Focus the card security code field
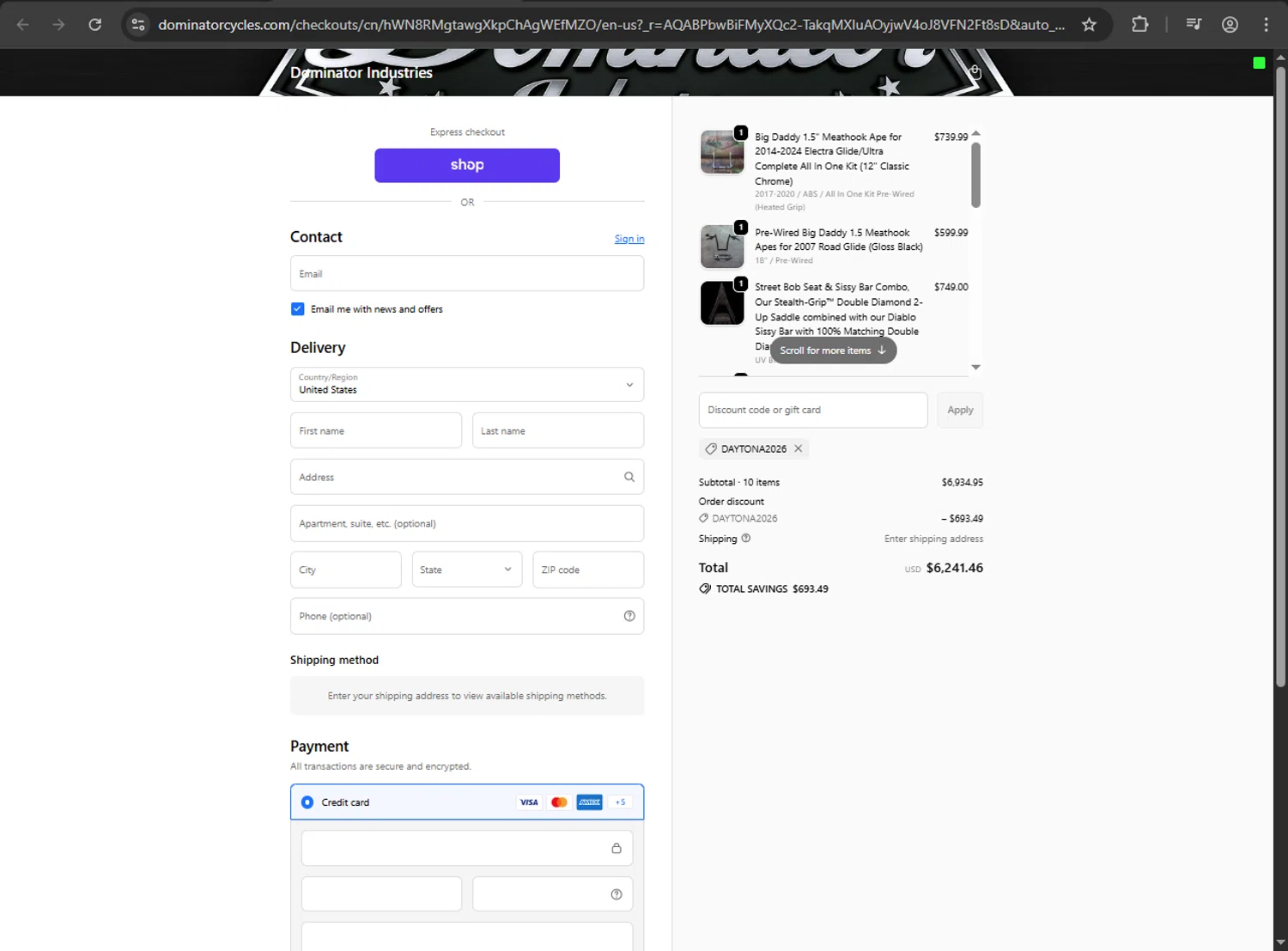 [553, 894]
